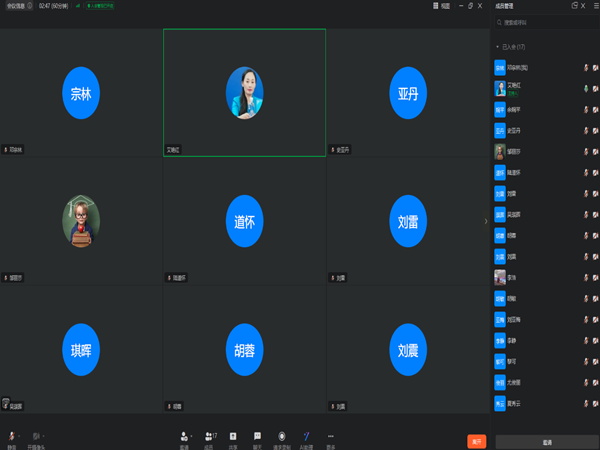Toggle microphone for 秀云 row in members list
Viewport: 600px width, 450px height.
pyautogui.click(x=586, y=403)
